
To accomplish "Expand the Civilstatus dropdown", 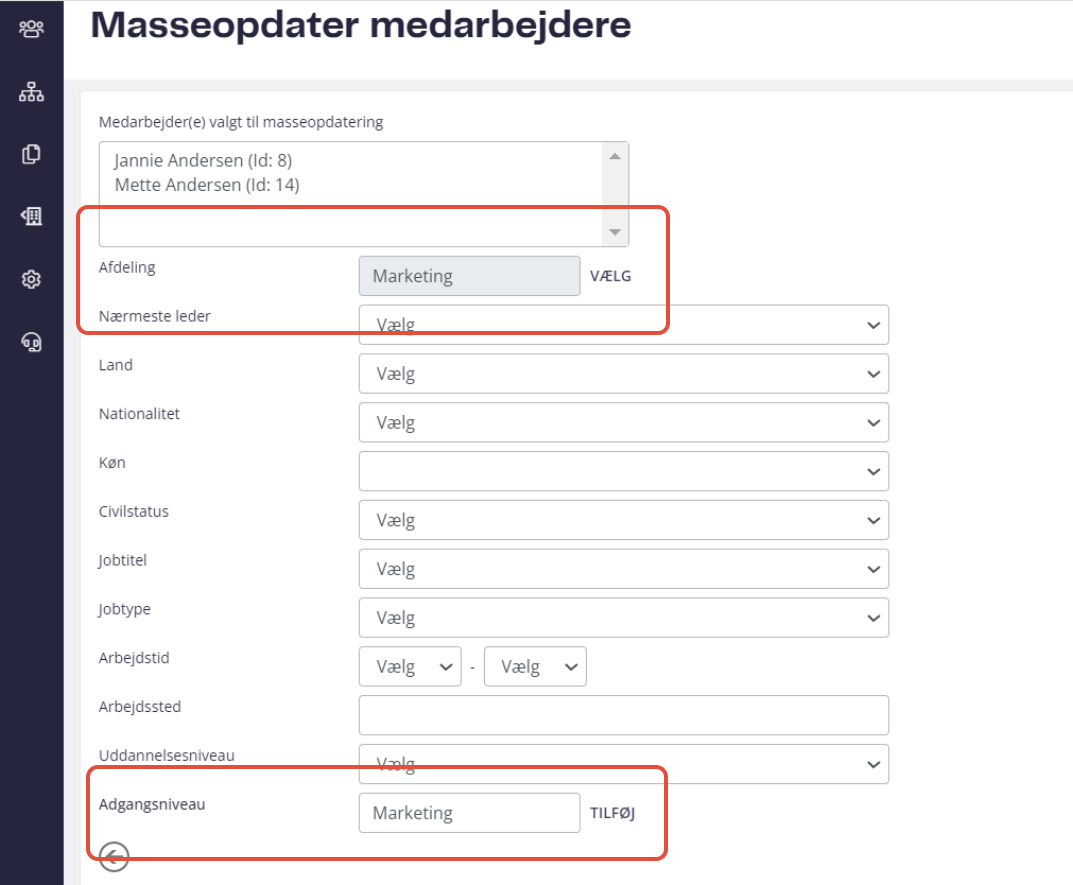I will pos(623,520).
